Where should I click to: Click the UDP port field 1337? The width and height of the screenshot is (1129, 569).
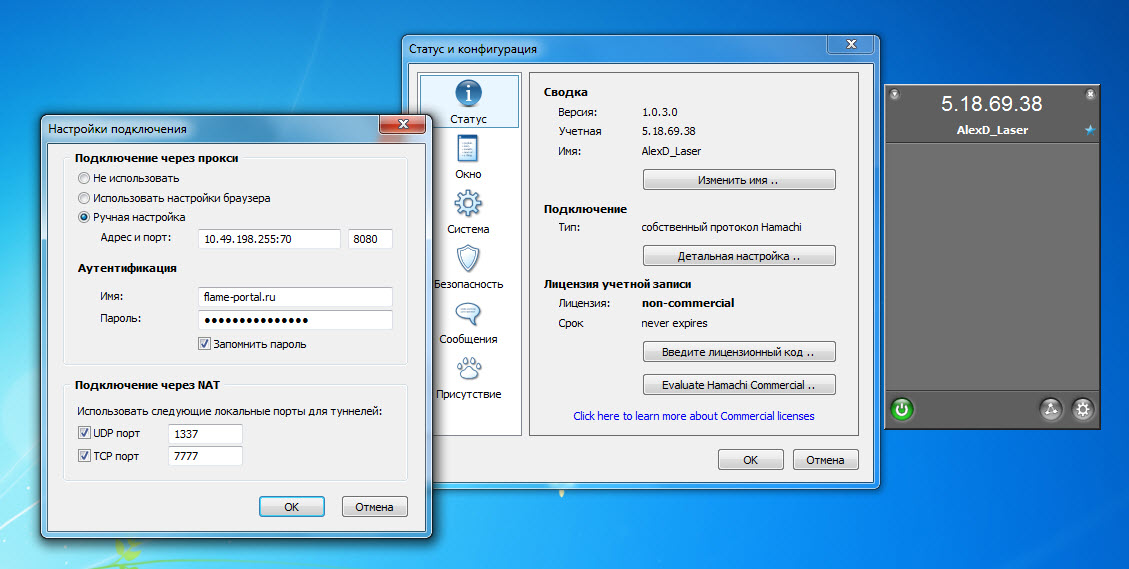point(205,434)
